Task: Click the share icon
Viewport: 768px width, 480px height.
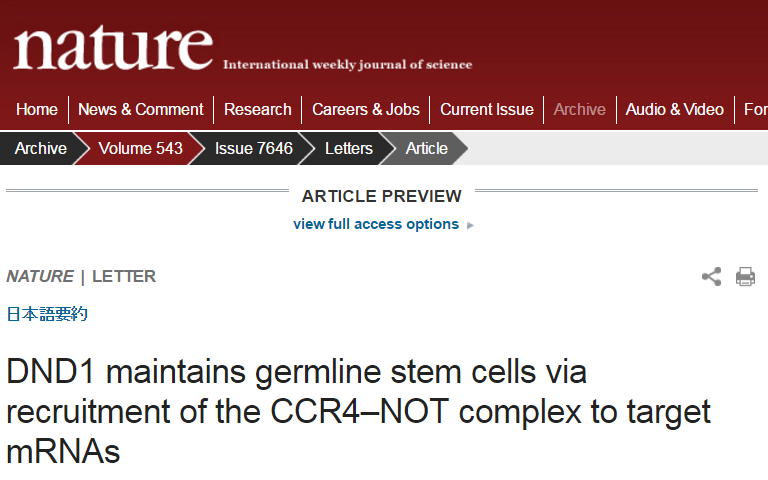Action: (x=711, y=277)
